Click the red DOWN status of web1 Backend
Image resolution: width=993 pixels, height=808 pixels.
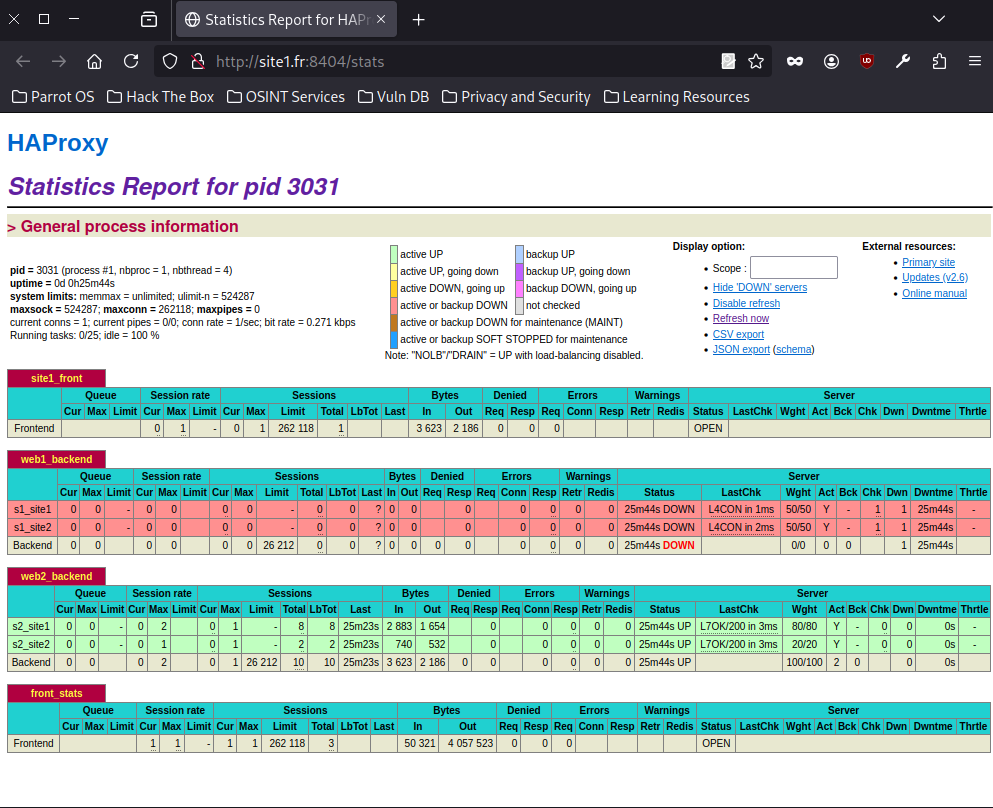tap(678, 545)
